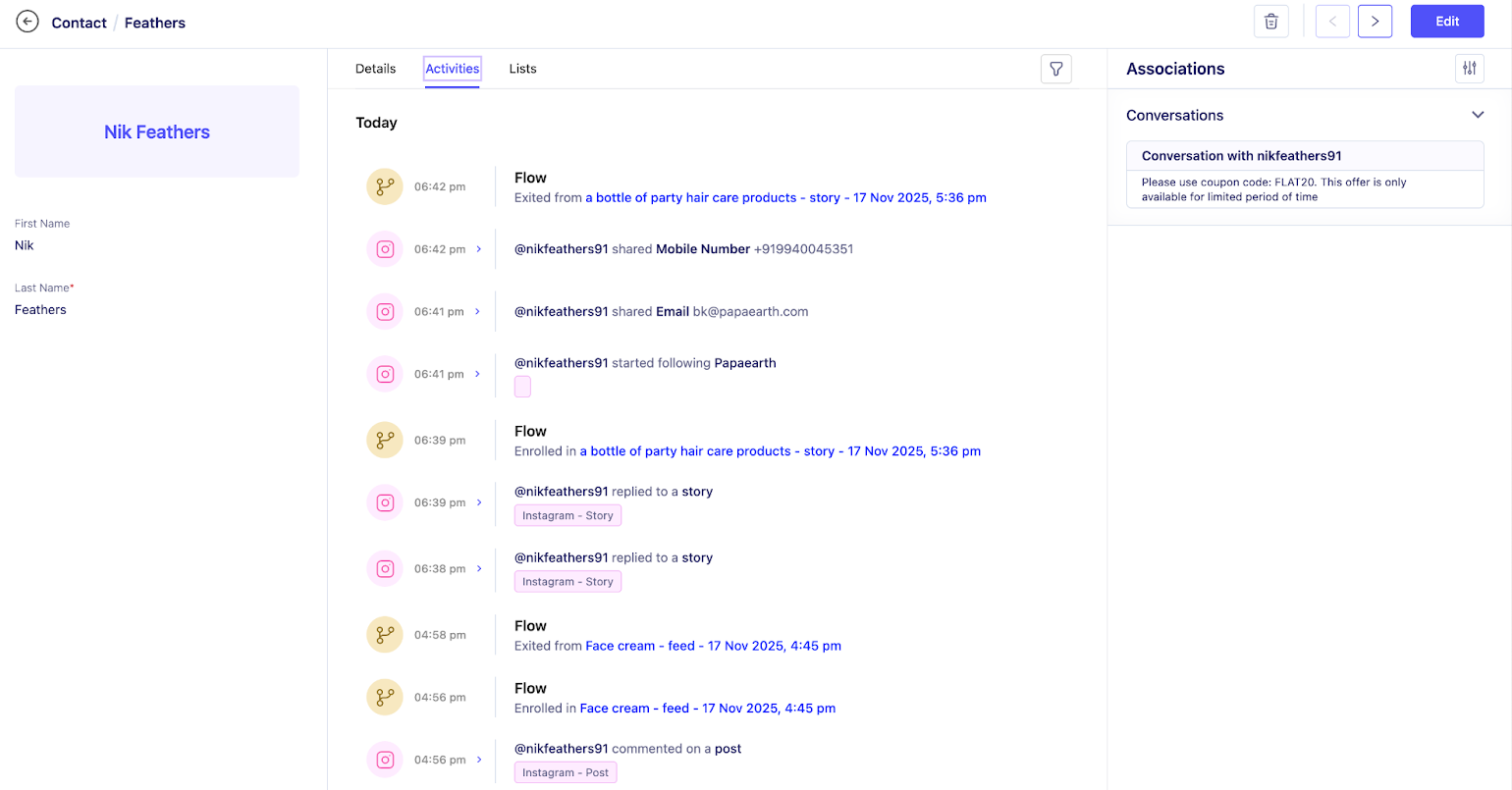This screenshot has width=1512, height=790.
Task: Click the Contact breadcrumb link
Action: tap(79, 23)
